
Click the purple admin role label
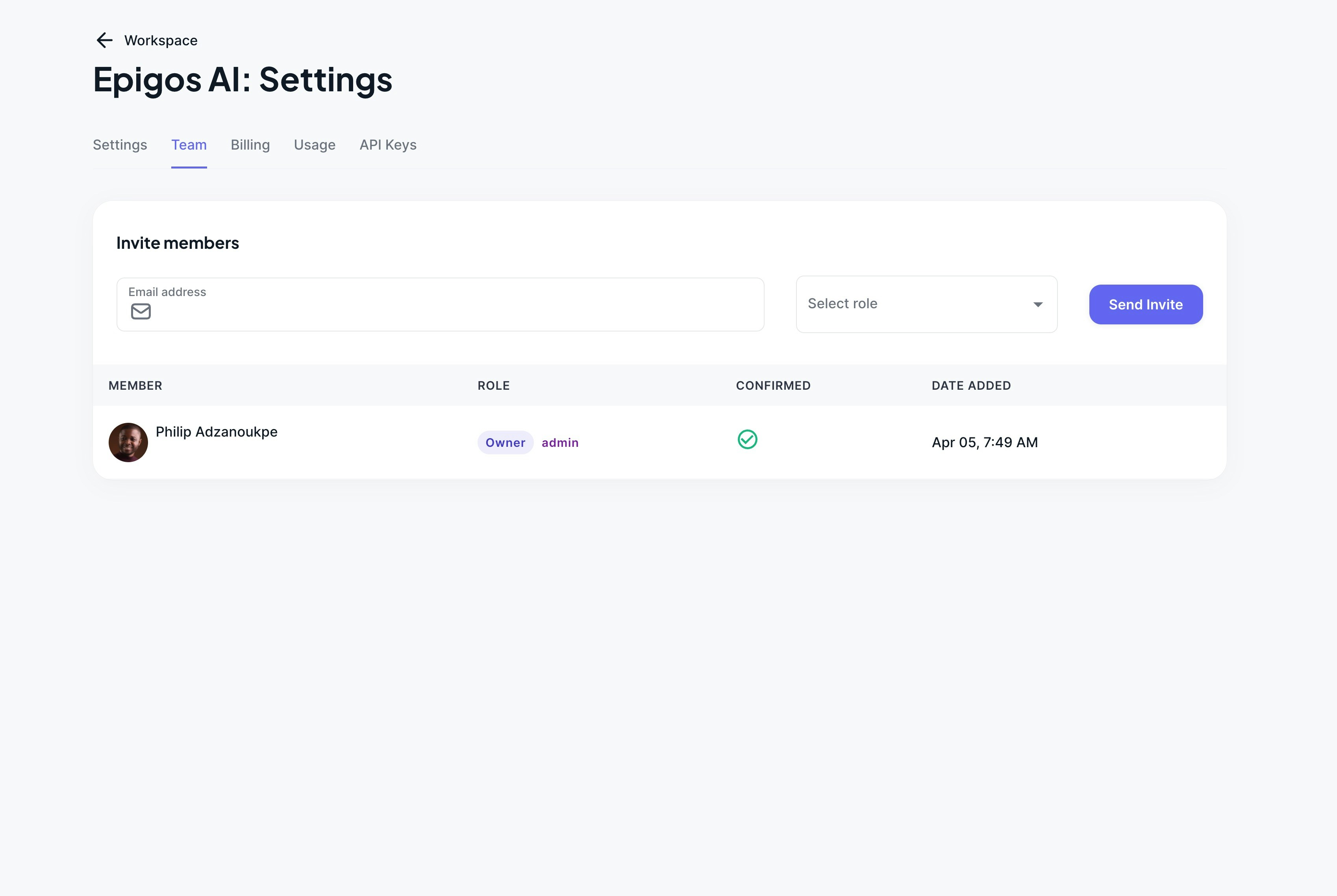click(560, 442)
